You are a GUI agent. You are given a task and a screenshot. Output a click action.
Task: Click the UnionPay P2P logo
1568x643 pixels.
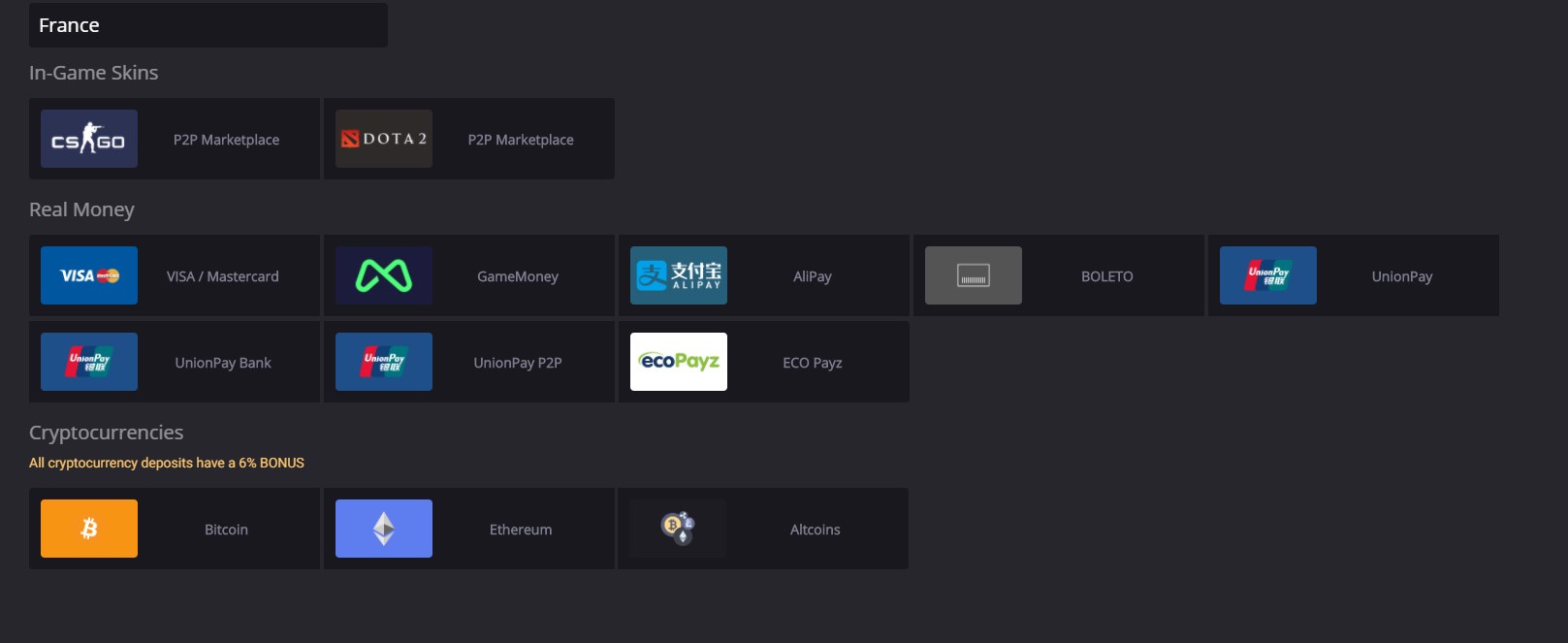pos(384,362)
